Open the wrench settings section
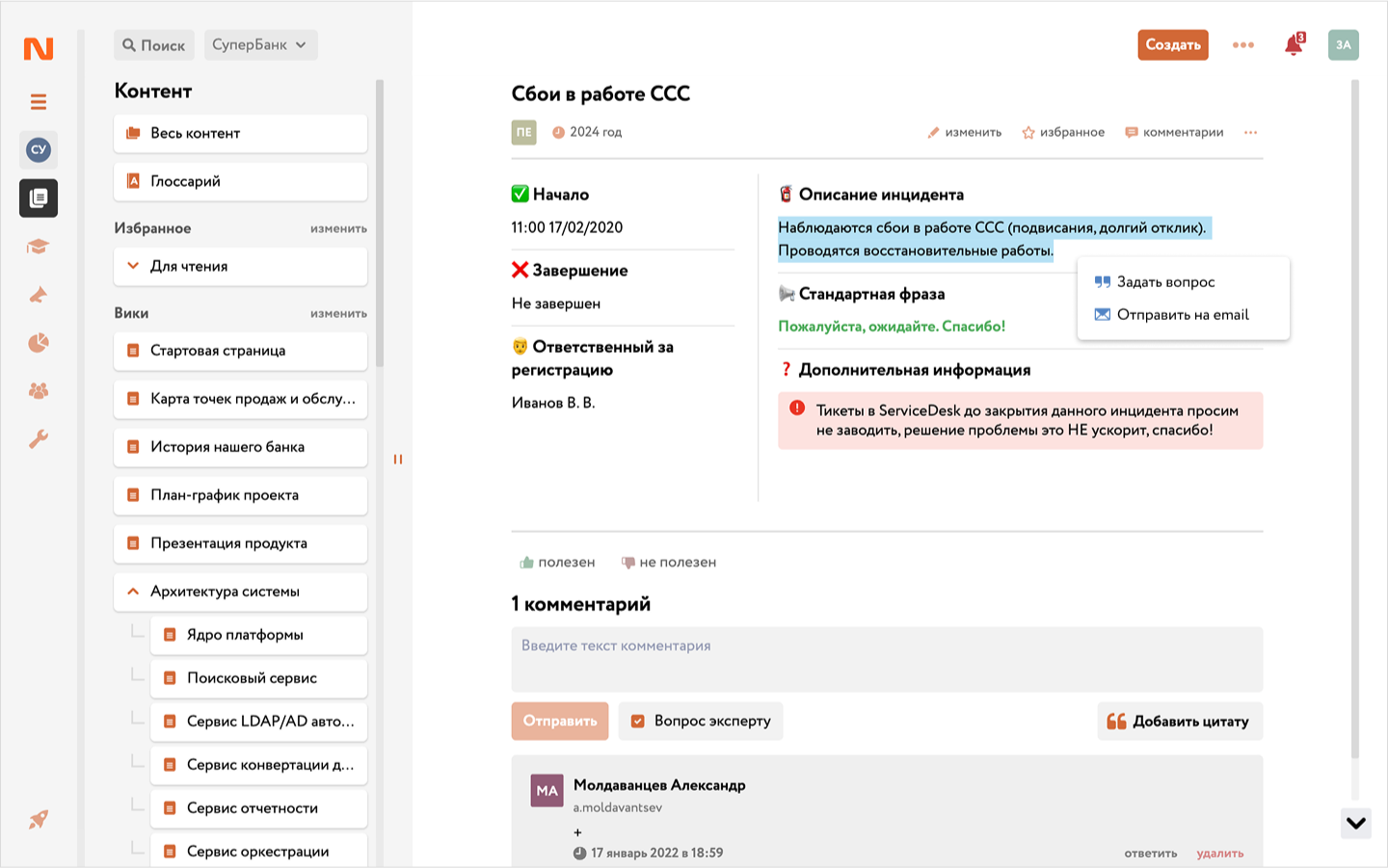 click(x=39, y=439)
